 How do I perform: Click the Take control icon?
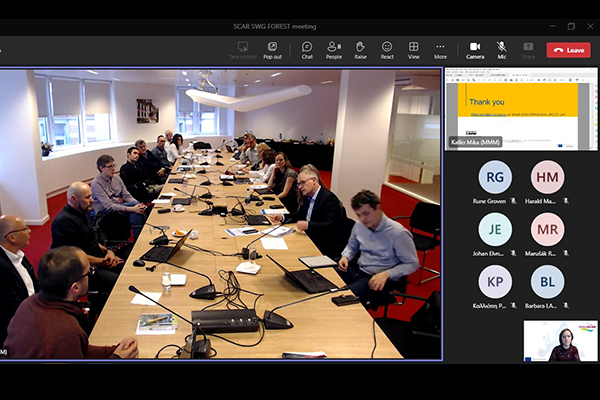tap(240, 49)
